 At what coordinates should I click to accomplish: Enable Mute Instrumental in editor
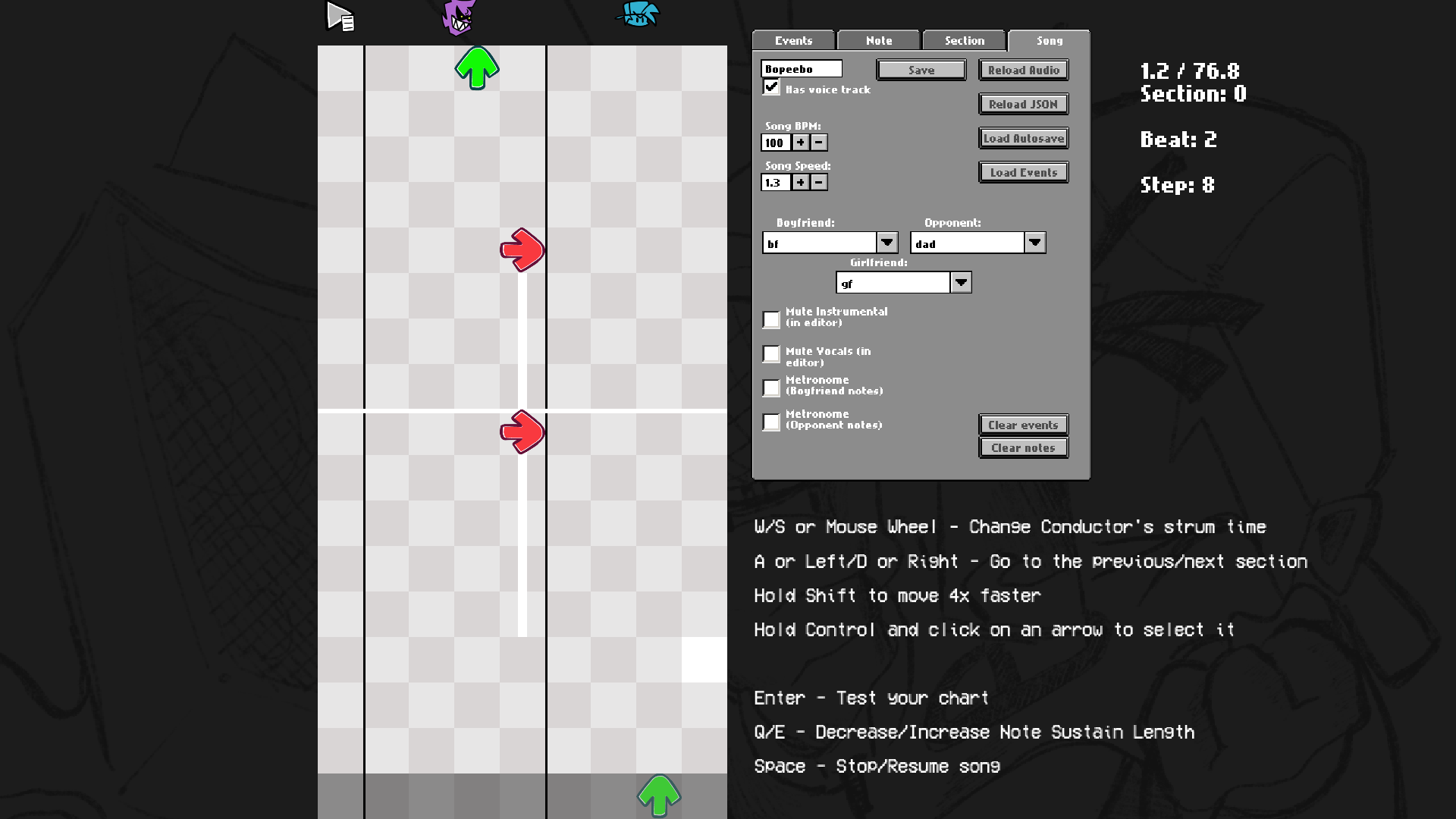[x=771, y=319]
